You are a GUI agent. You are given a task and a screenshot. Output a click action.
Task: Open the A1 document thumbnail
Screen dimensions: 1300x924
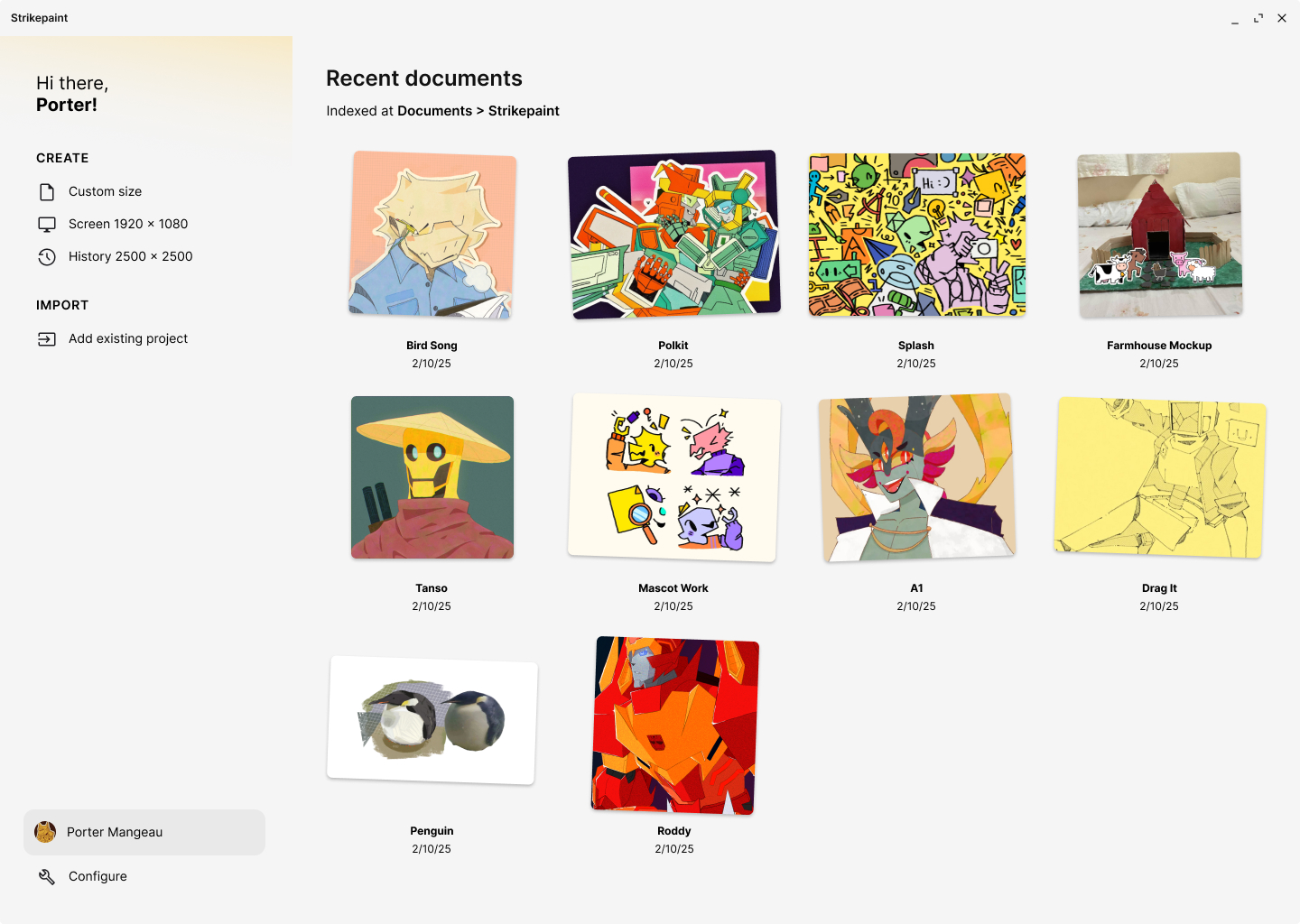tap(916, 477)
